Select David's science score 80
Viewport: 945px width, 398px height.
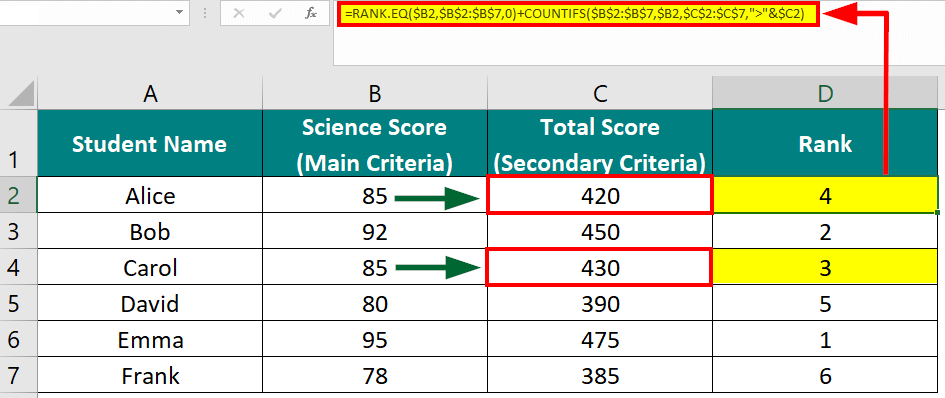pyautogui.click(x=375, y=303)
